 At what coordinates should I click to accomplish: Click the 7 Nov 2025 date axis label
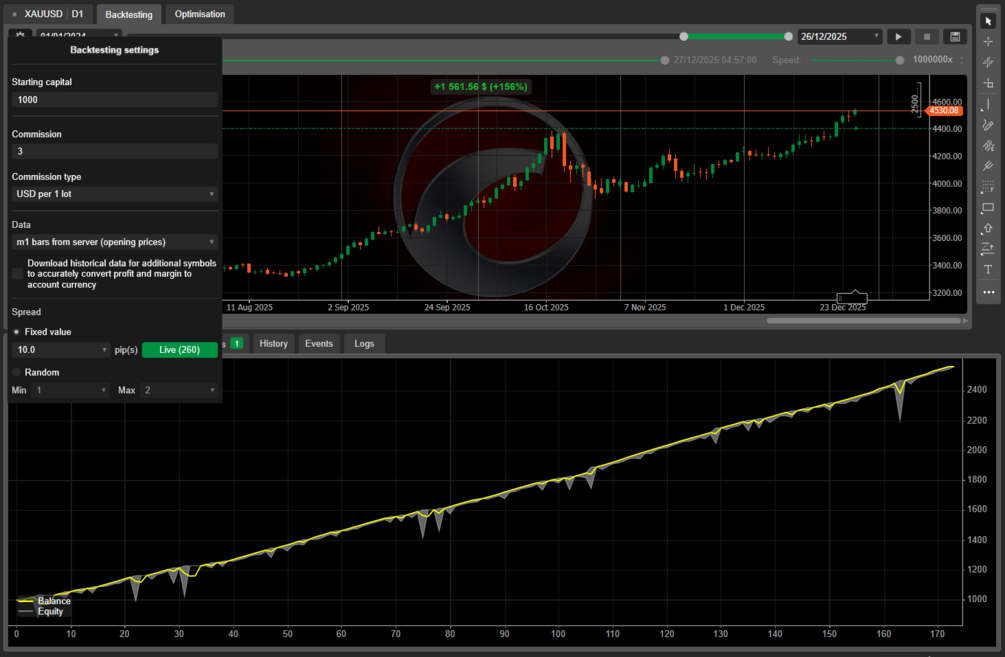645,307
